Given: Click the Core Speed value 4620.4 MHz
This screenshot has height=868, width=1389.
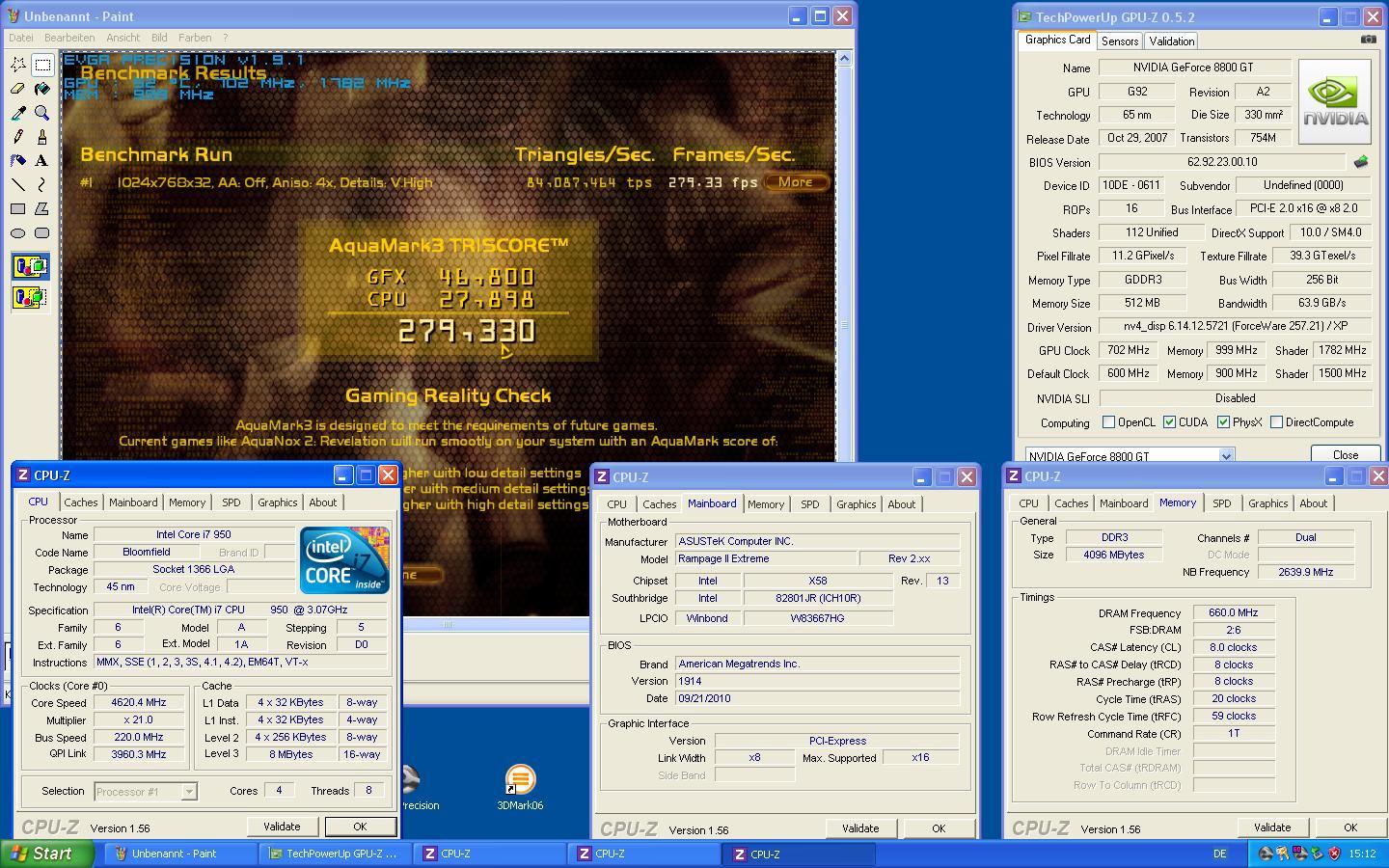Looking at the screenshot, I should 139,703.
